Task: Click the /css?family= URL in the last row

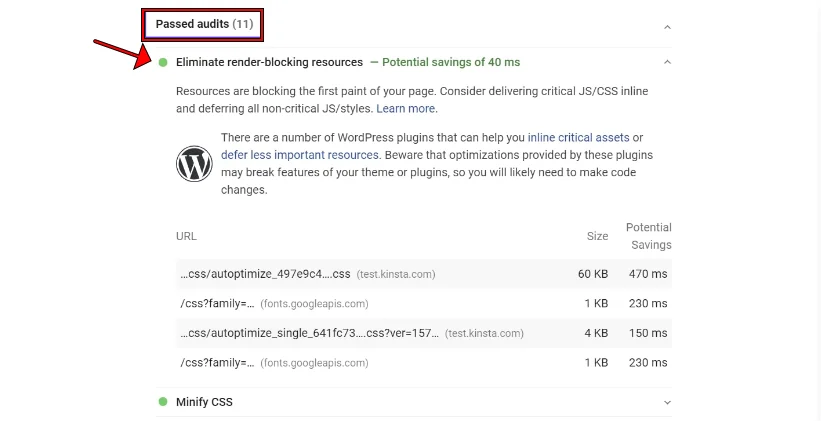Action: pyautogui.click(x=217, y=362)
